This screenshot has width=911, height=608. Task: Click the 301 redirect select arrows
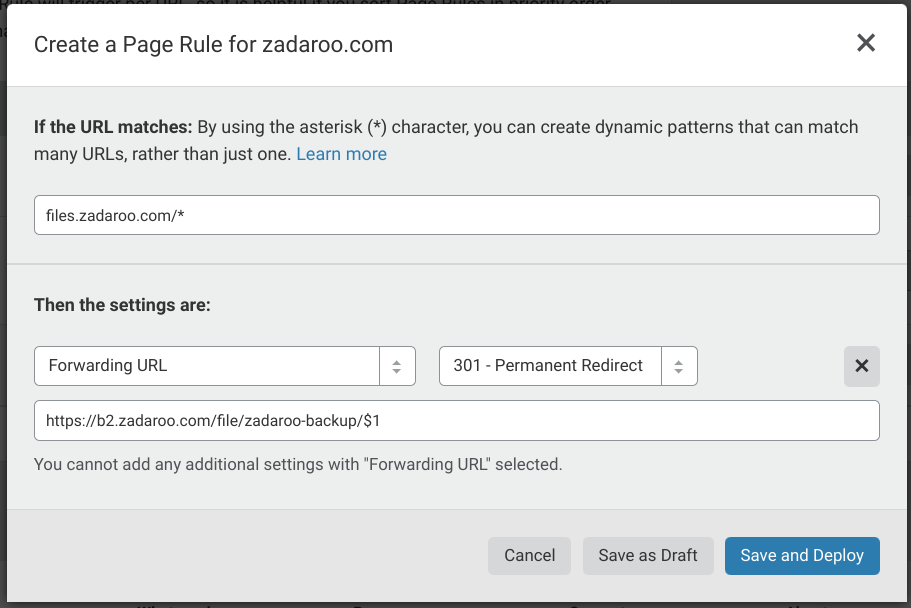679,366
